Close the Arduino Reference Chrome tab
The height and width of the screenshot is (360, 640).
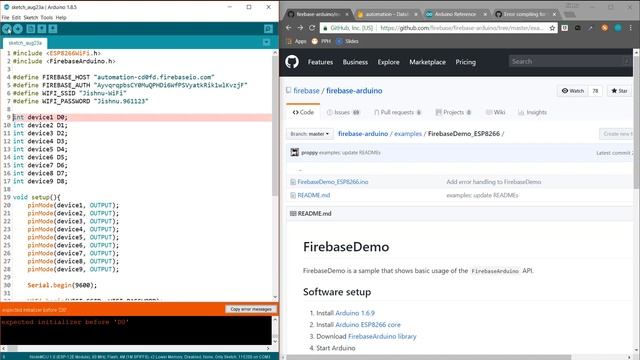coord(485,14)
